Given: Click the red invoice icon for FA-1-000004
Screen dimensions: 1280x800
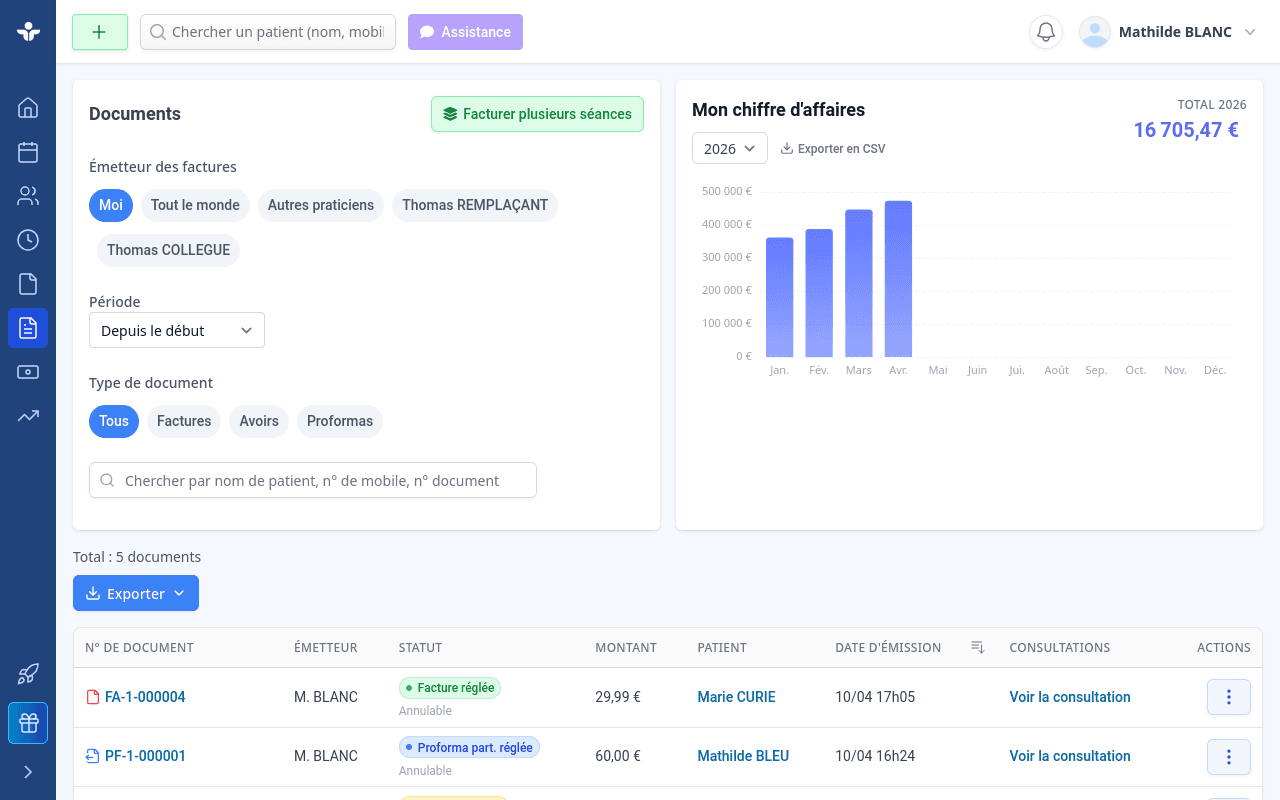Looking at the screenshot, I should click(93, 697).
